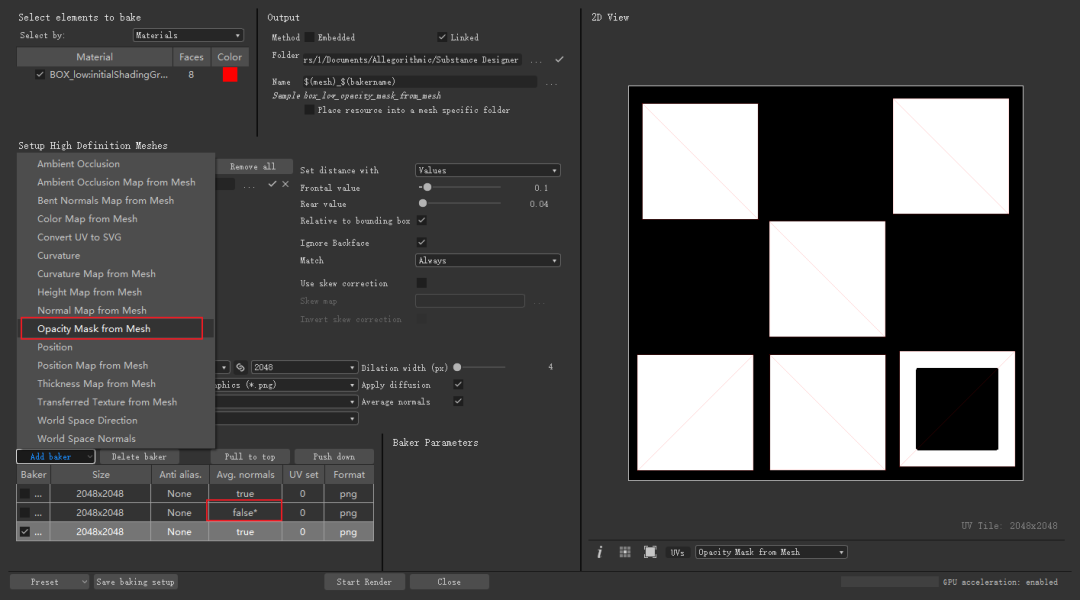The height and width of the screenshot is (600, 1080).
Task: Open the Set distance with Values dropdown
Action: click(x=488, y=170)
